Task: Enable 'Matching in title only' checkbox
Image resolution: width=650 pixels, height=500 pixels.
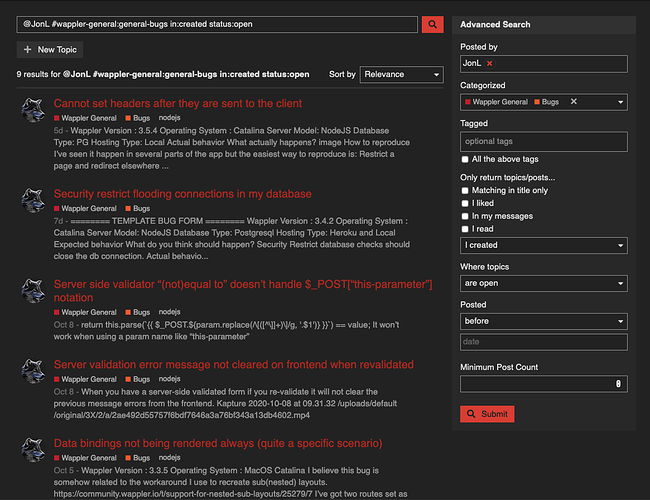Action: [465, 190]
